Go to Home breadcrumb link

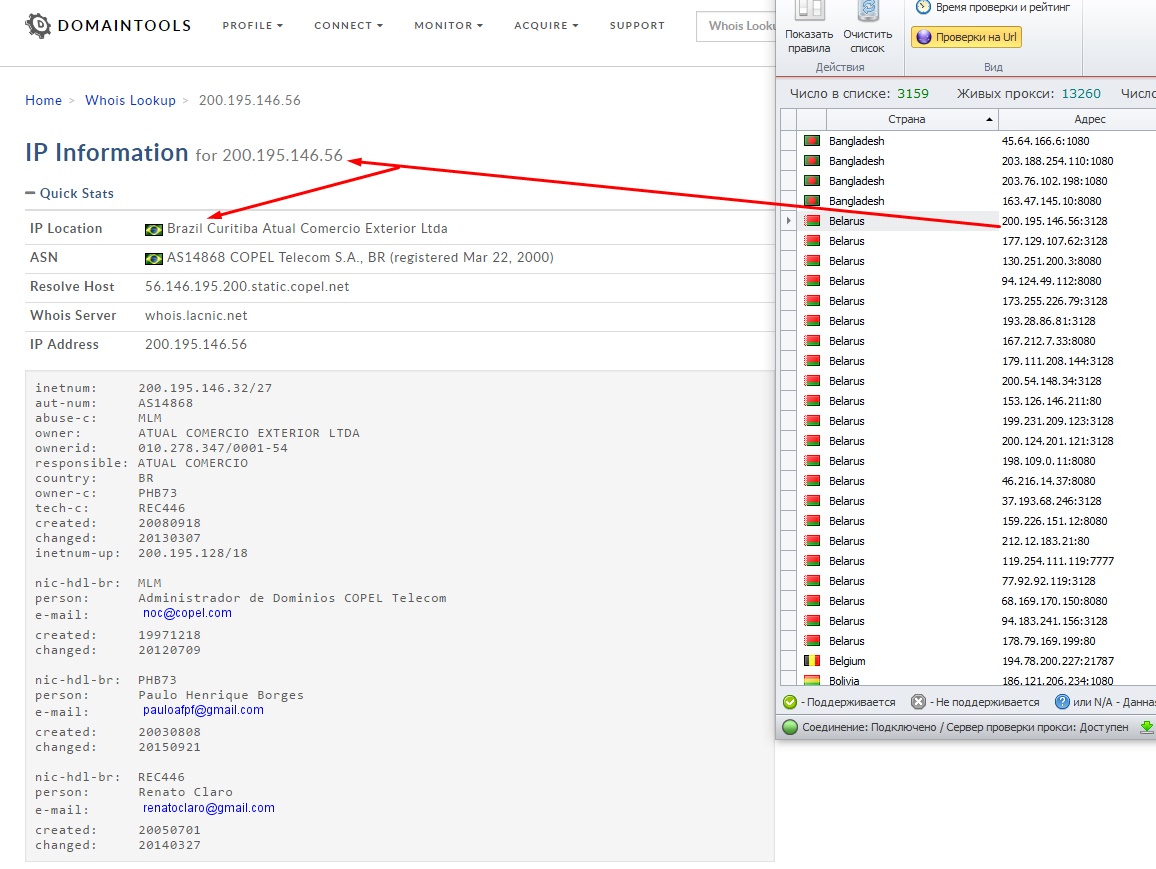tap(43, 100)
